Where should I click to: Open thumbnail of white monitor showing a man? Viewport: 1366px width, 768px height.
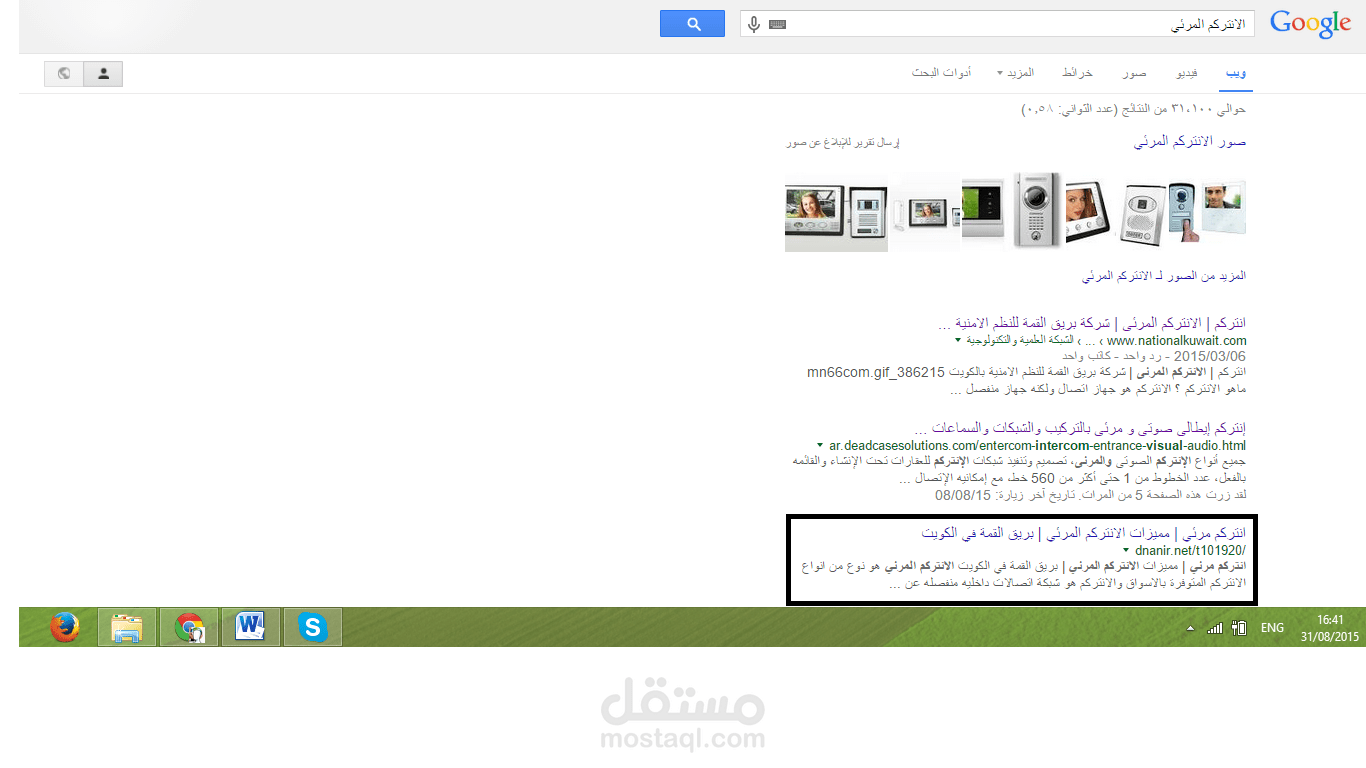pos(1223,209)
